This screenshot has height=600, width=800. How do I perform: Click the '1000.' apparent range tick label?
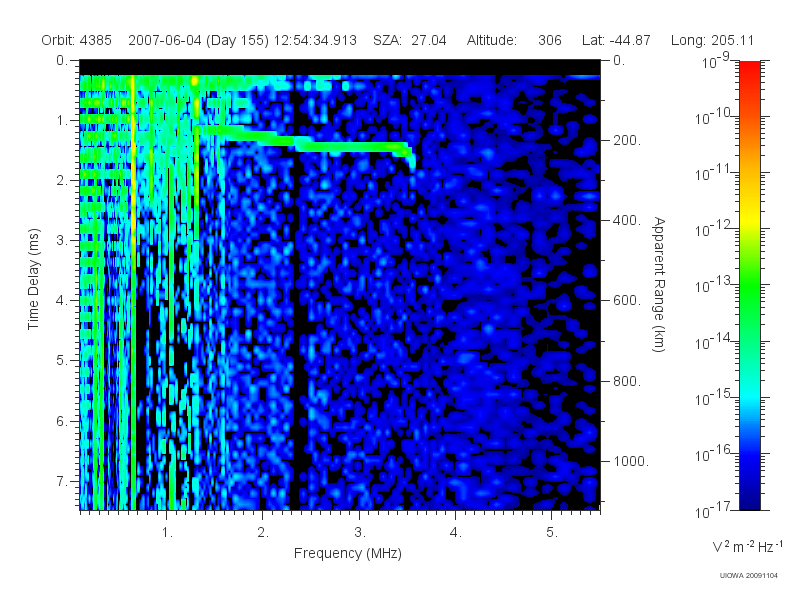pos(631,461)
